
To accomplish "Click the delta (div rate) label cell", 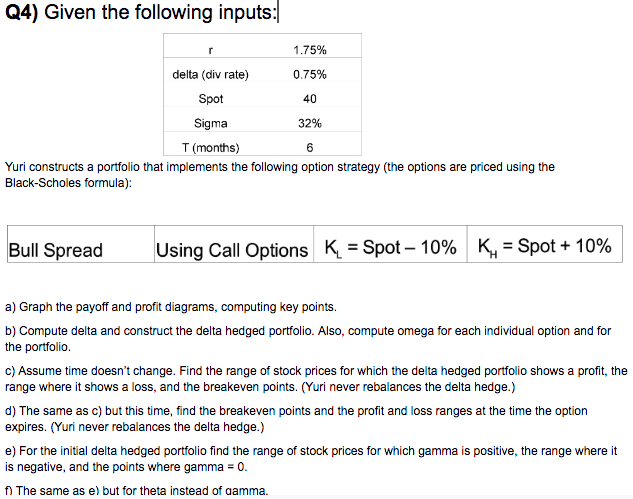I will (x=210, y=75).
